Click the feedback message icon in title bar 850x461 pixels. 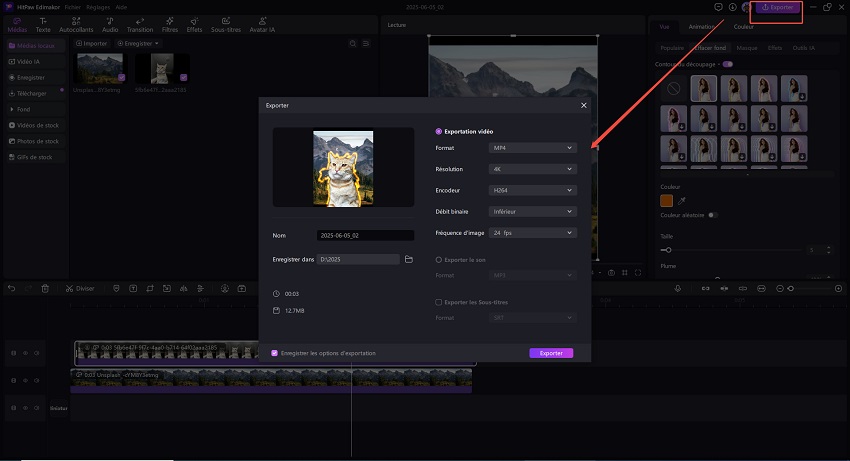pos(718,7)
